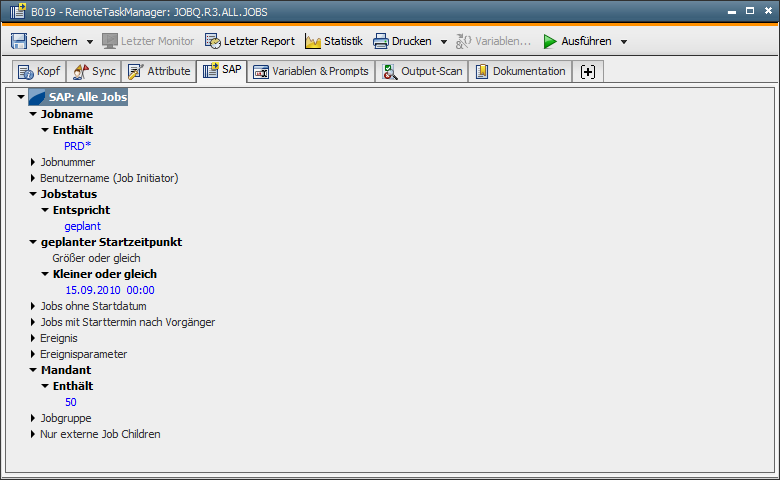
Task: Click the Statistik chart icon
Action: point(313,41)
